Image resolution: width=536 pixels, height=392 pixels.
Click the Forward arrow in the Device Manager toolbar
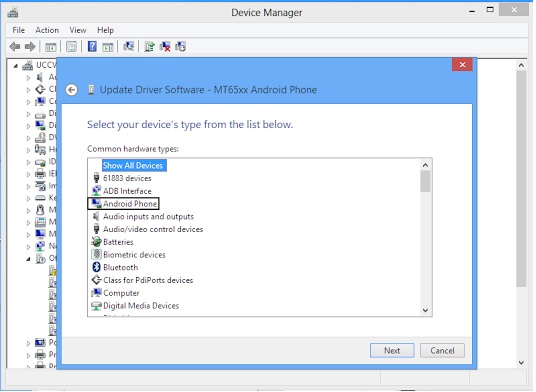30,46
